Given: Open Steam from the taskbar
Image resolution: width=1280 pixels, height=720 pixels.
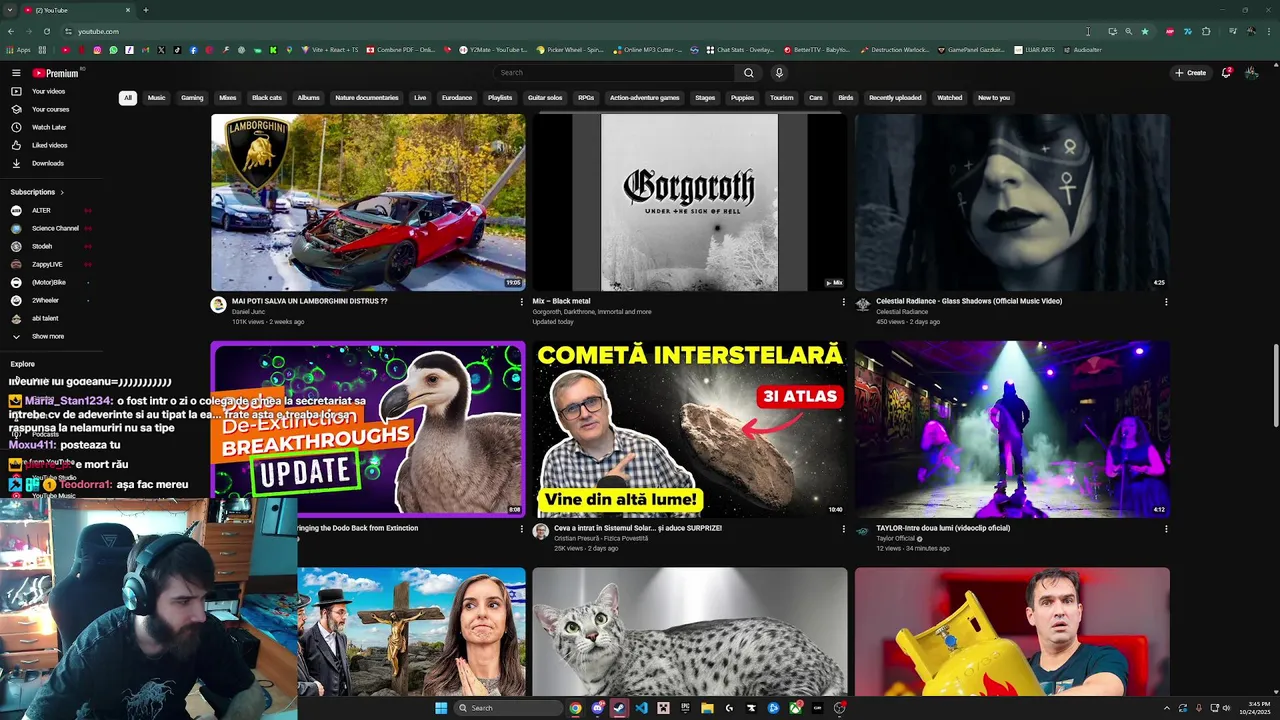Looking at the screenshot, I should 619,708.
